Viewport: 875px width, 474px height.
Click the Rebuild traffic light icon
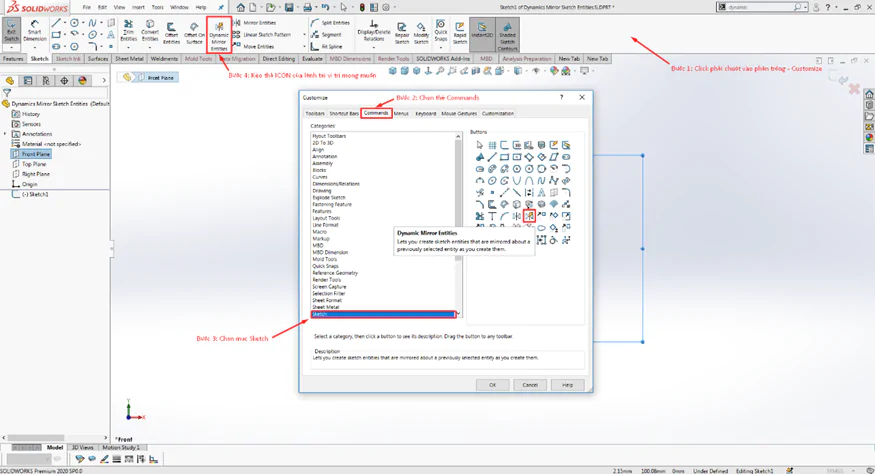pos(362,7)
